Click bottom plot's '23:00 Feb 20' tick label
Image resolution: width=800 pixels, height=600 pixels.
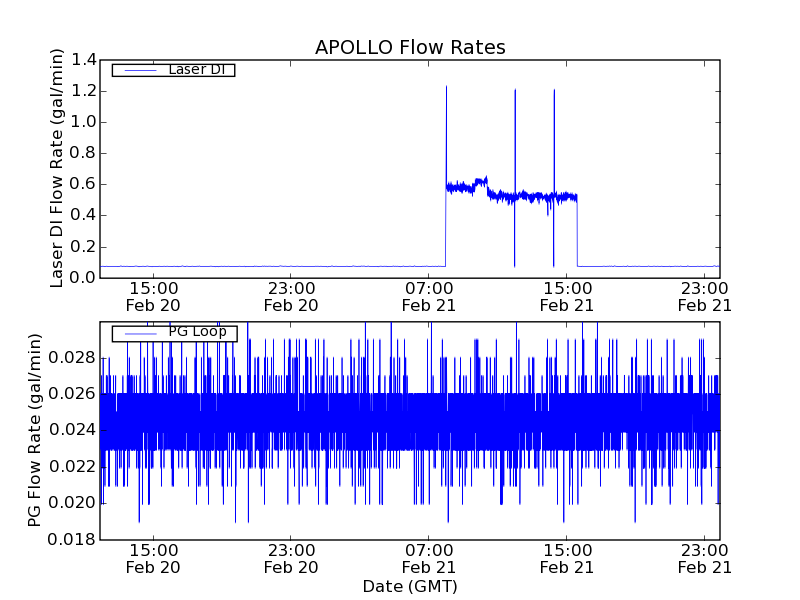tap(291, 559)
